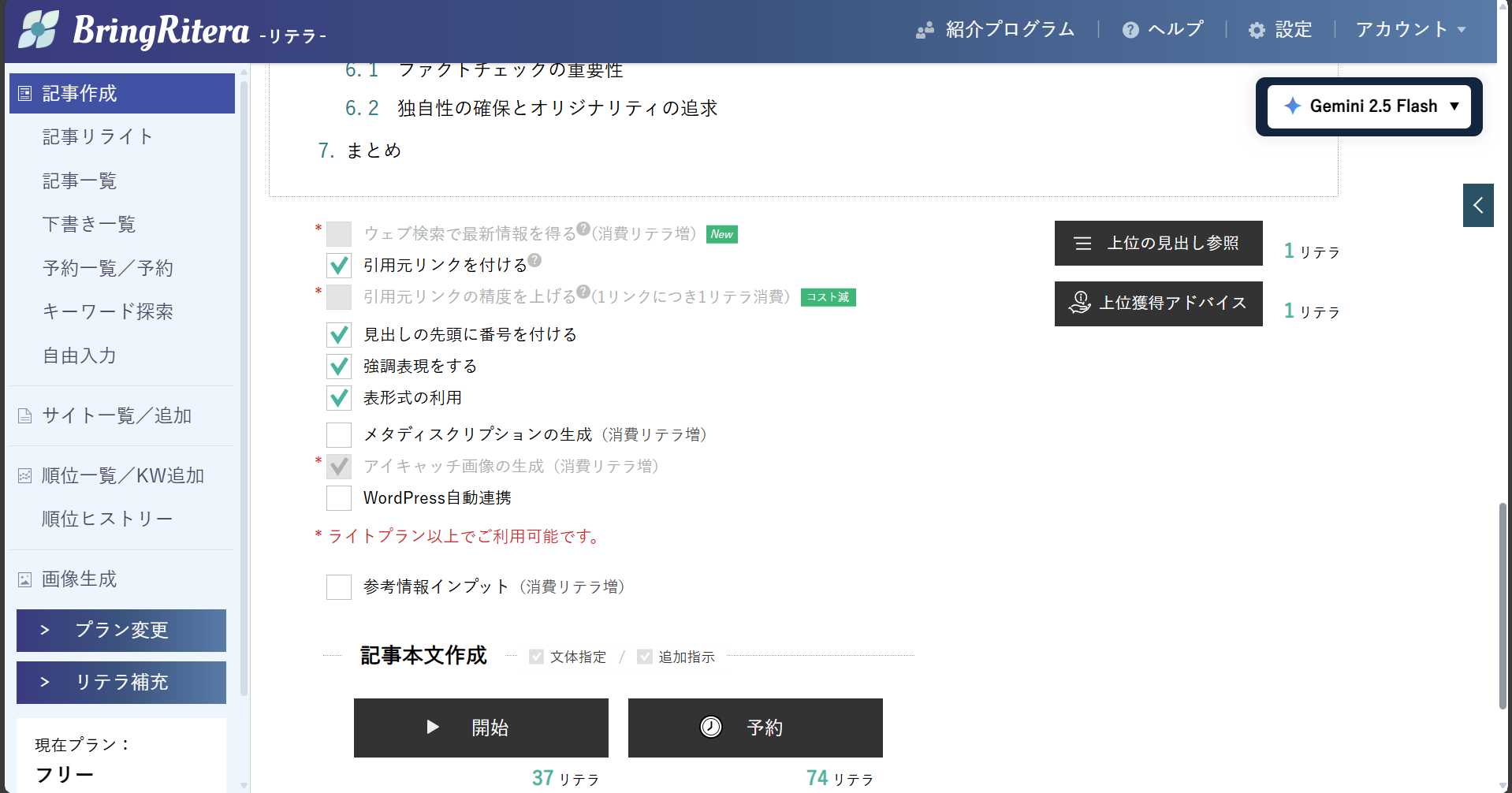Enable メタディスクリプションの生成 checkbox
Image resolution: width=1512 pixels, height=793 pixels.
(x=339, y=435)
